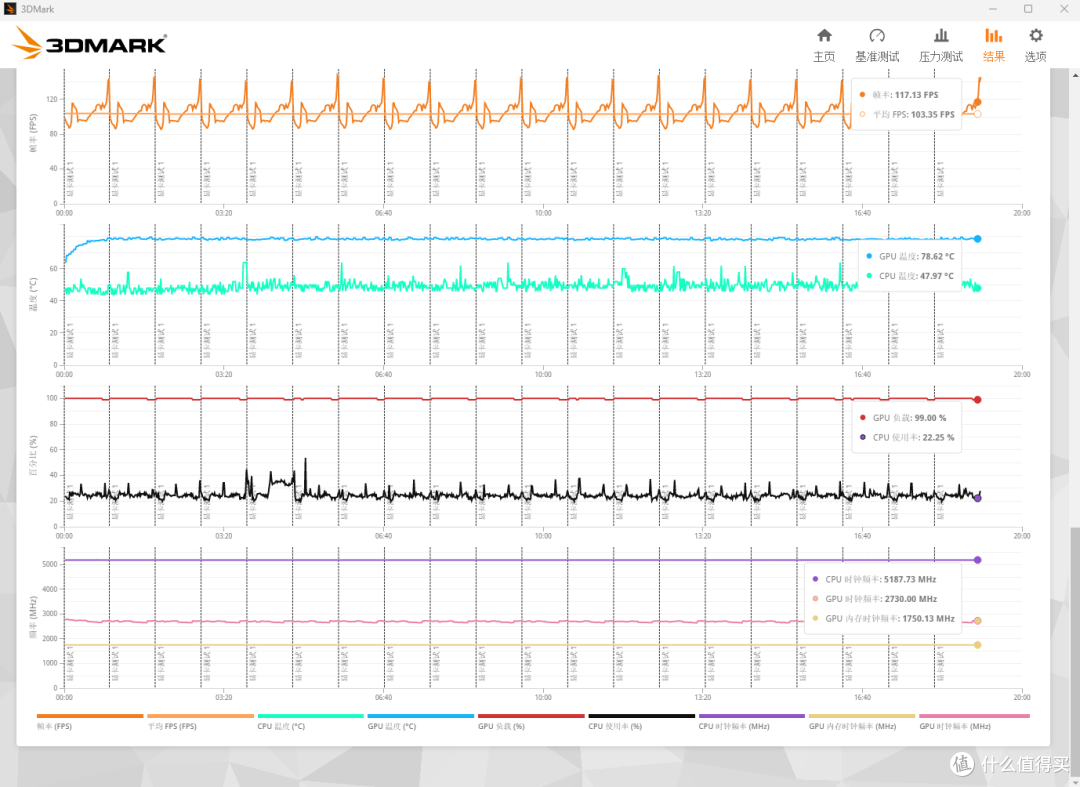Image resolution: width=1080 pixels, height=787 pixels.
Task: Toggle the 帧率 (FPS) legend series
Action: 90,721
